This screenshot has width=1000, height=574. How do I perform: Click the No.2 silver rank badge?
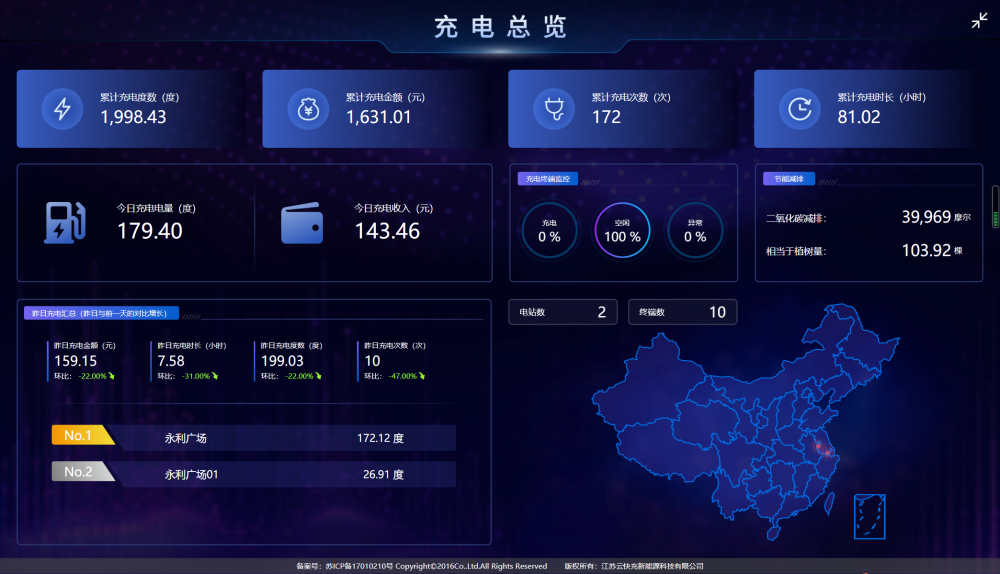83,471
